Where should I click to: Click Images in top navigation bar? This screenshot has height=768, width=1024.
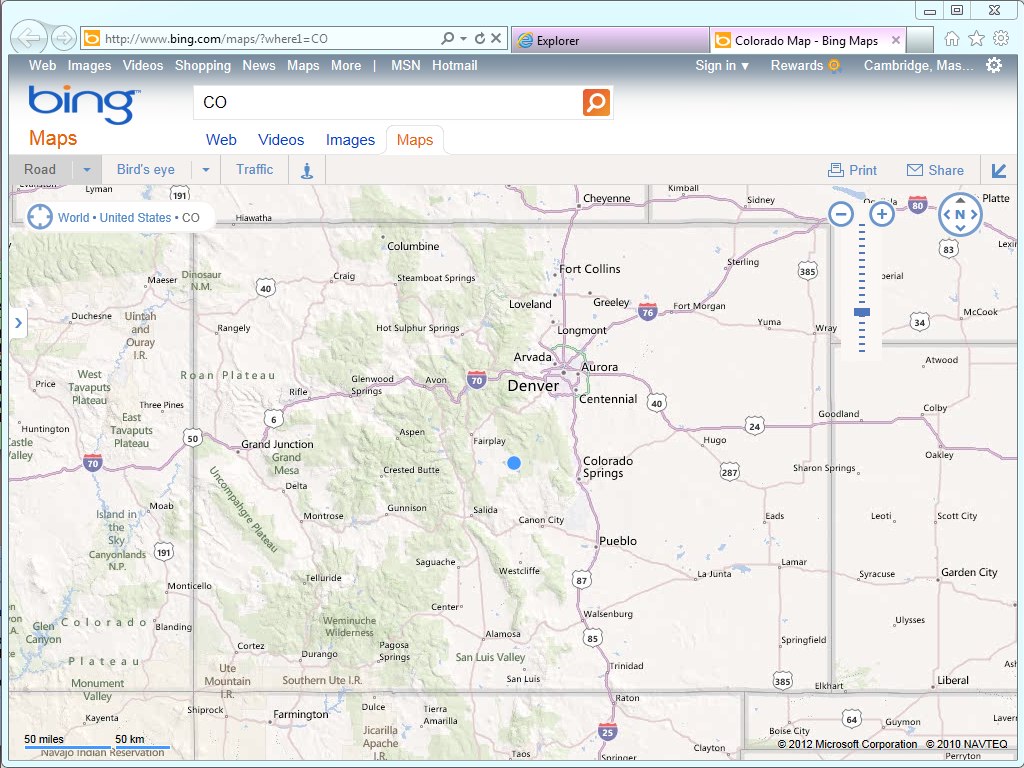coord(89,65)
